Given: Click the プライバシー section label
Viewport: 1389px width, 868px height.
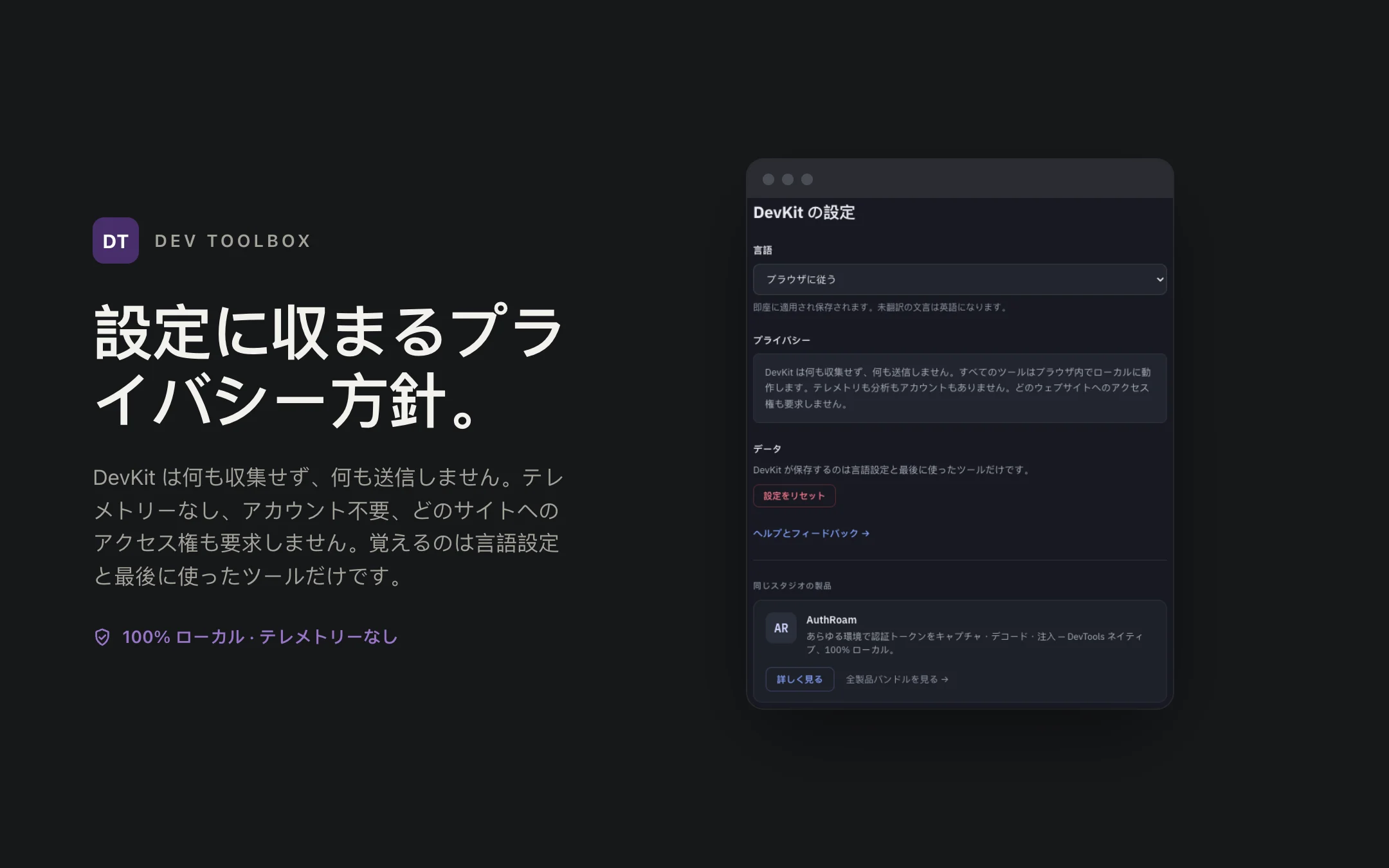Looking at the screenshot, I should pyautogui.click(x=781, y=340).
